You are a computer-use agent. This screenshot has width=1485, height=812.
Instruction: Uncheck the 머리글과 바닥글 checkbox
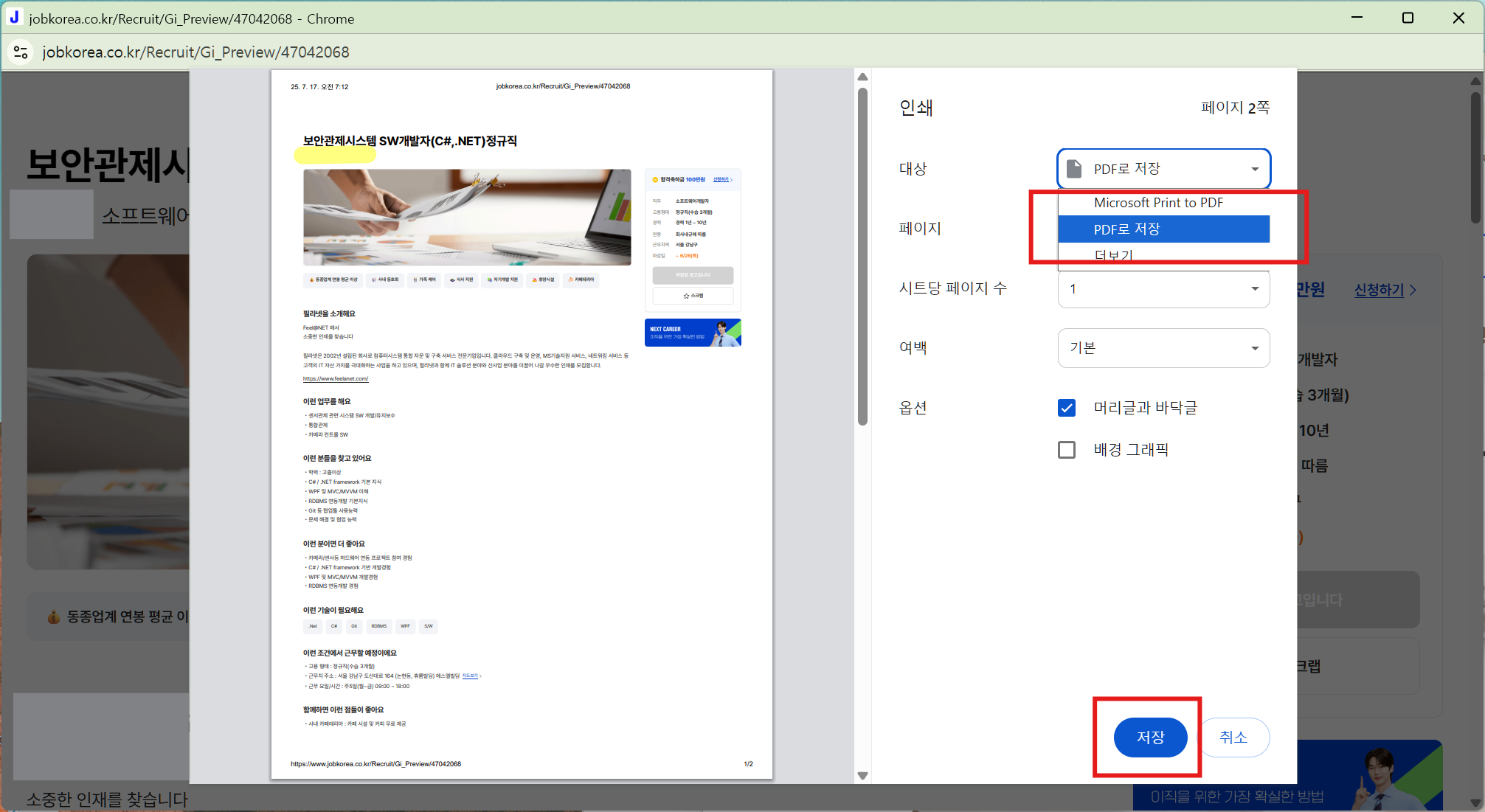point(1067,408)
